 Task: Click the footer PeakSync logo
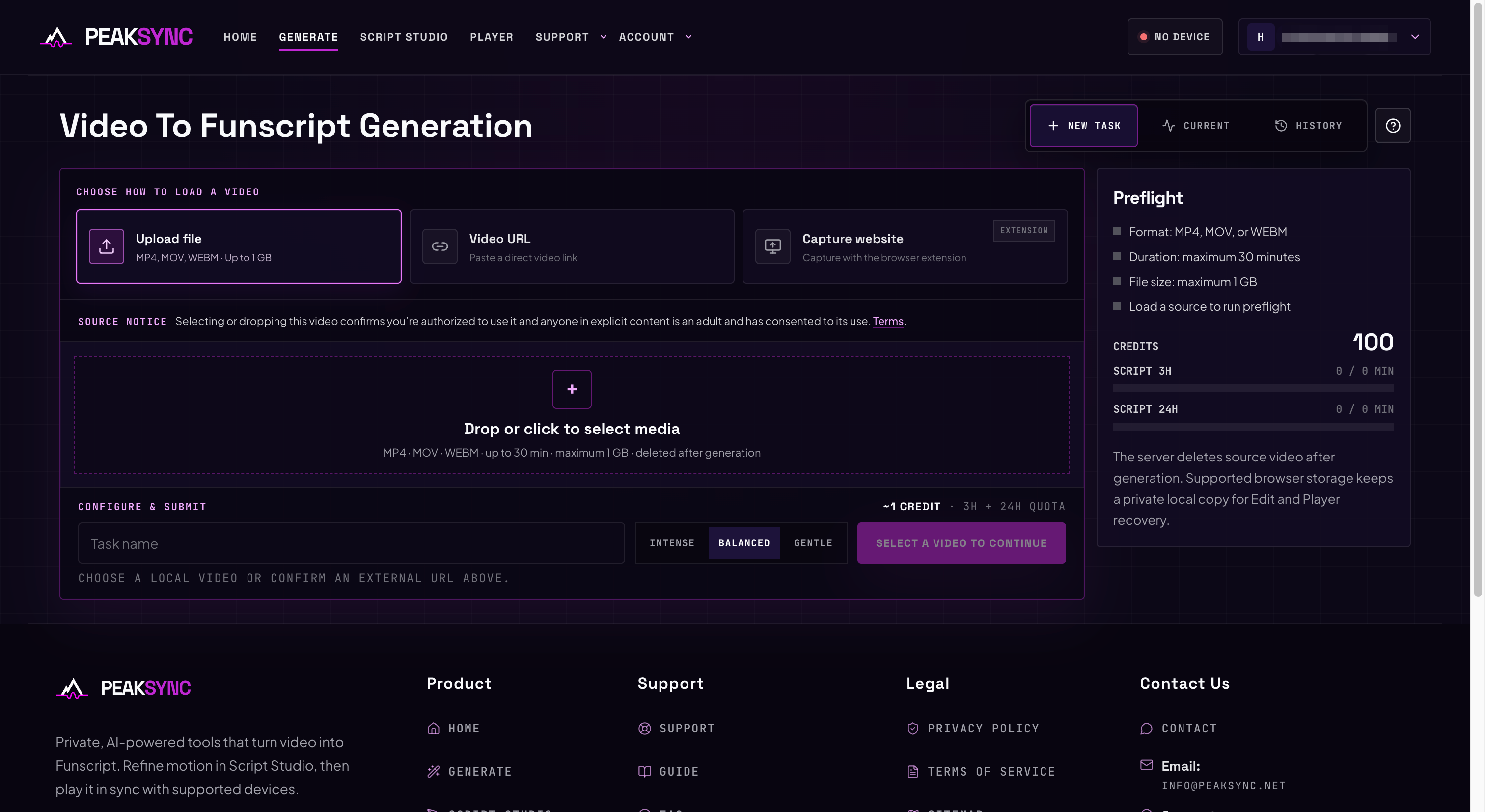(123, 687)
